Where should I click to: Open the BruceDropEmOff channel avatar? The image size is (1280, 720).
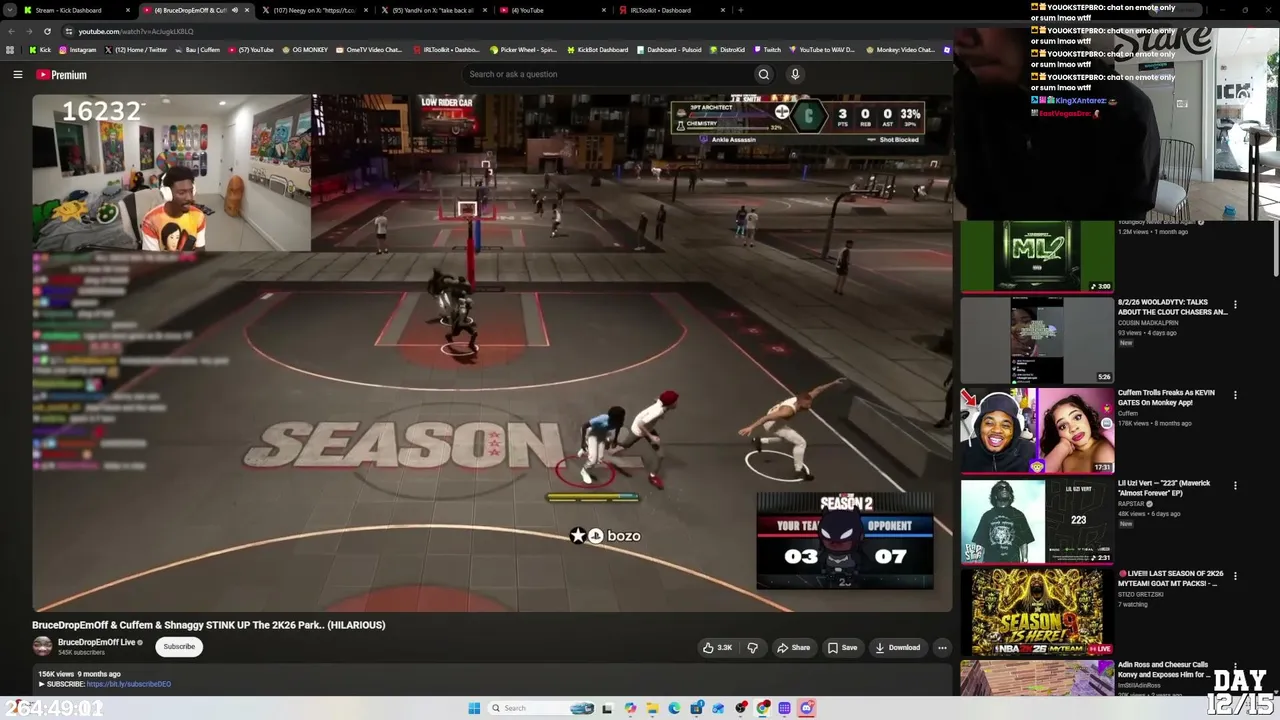point(43,646)
